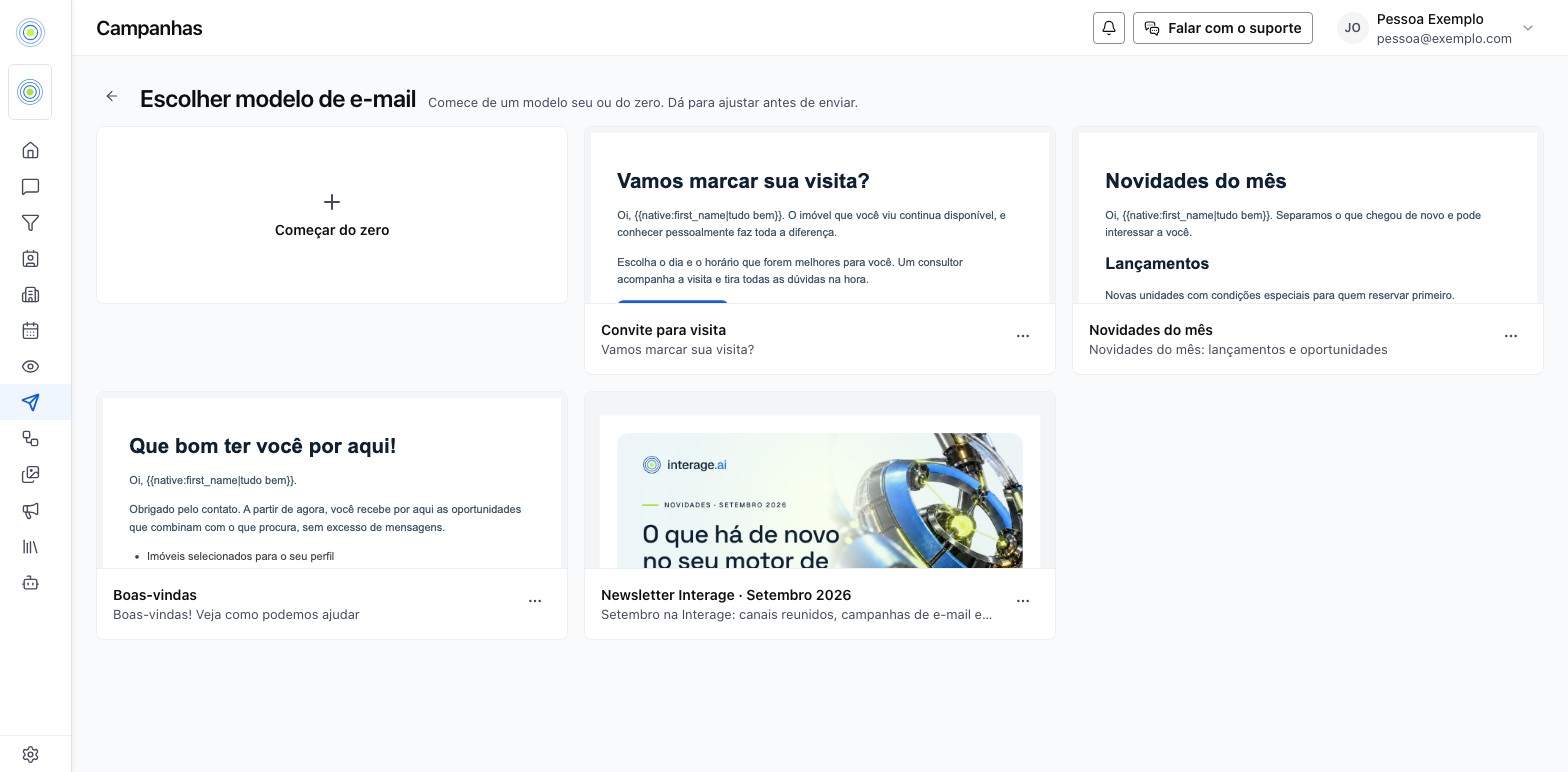Select the Boas-vindas template preview thumbnail

coord(332,480)
